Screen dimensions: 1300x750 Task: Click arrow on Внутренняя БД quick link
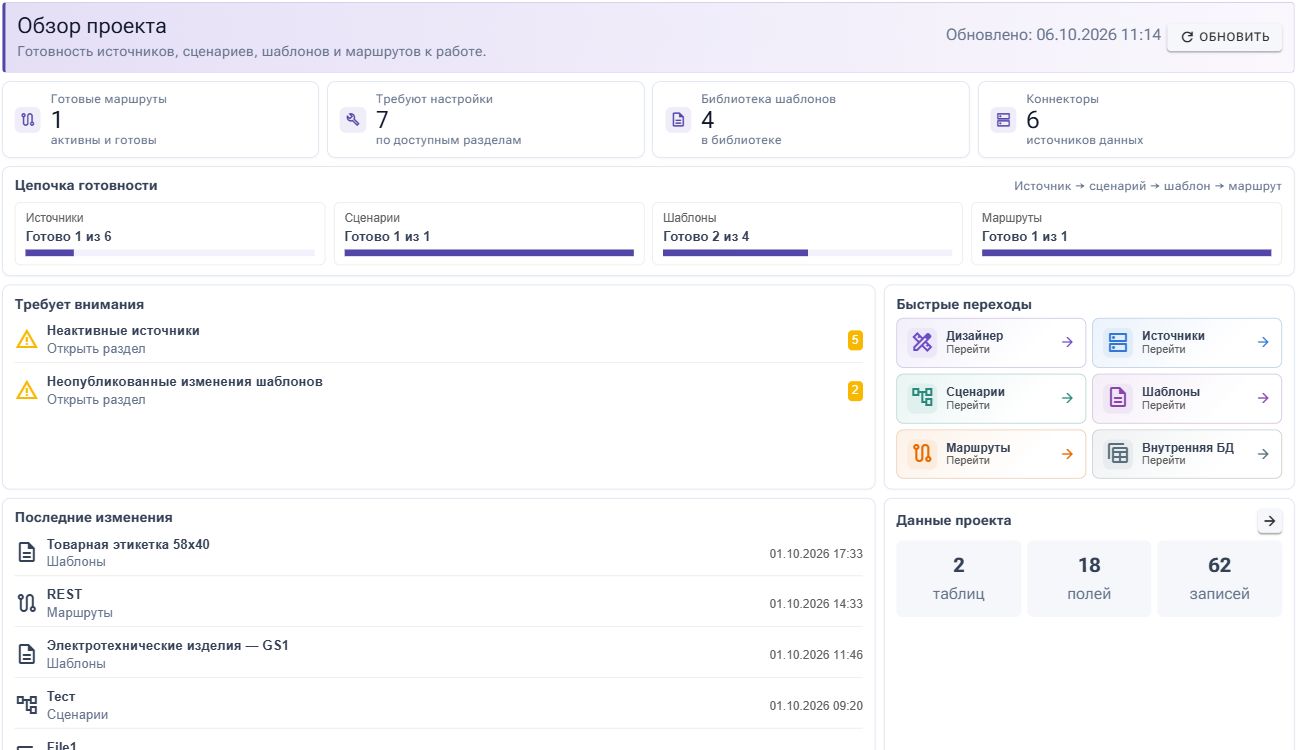[1263, 454]
